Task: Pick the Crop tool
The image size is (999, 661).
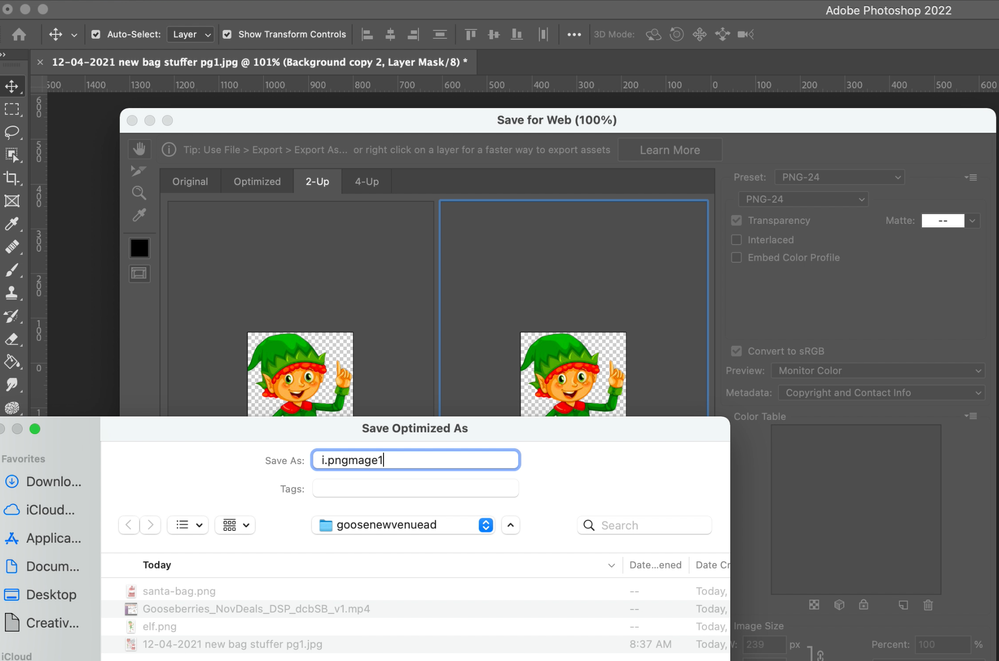Action: (x=12, y=178)
